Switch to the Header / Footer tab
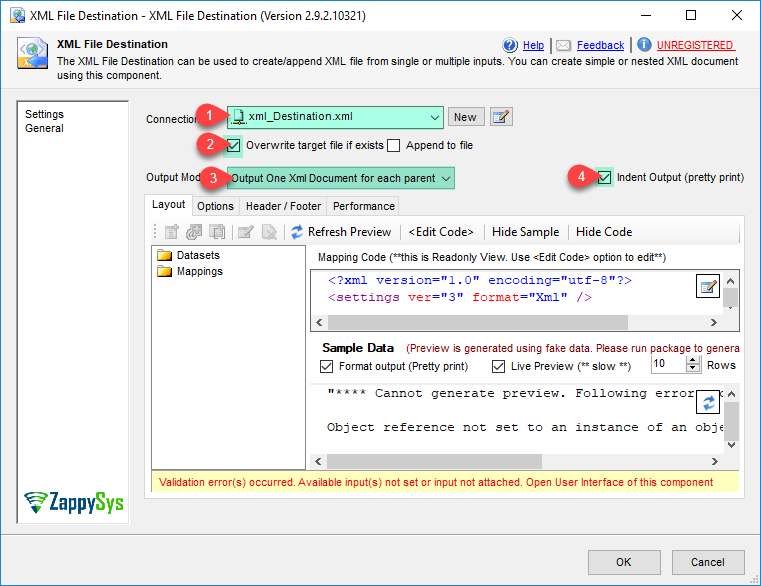761x586 pixels. (x=283, y=206)
